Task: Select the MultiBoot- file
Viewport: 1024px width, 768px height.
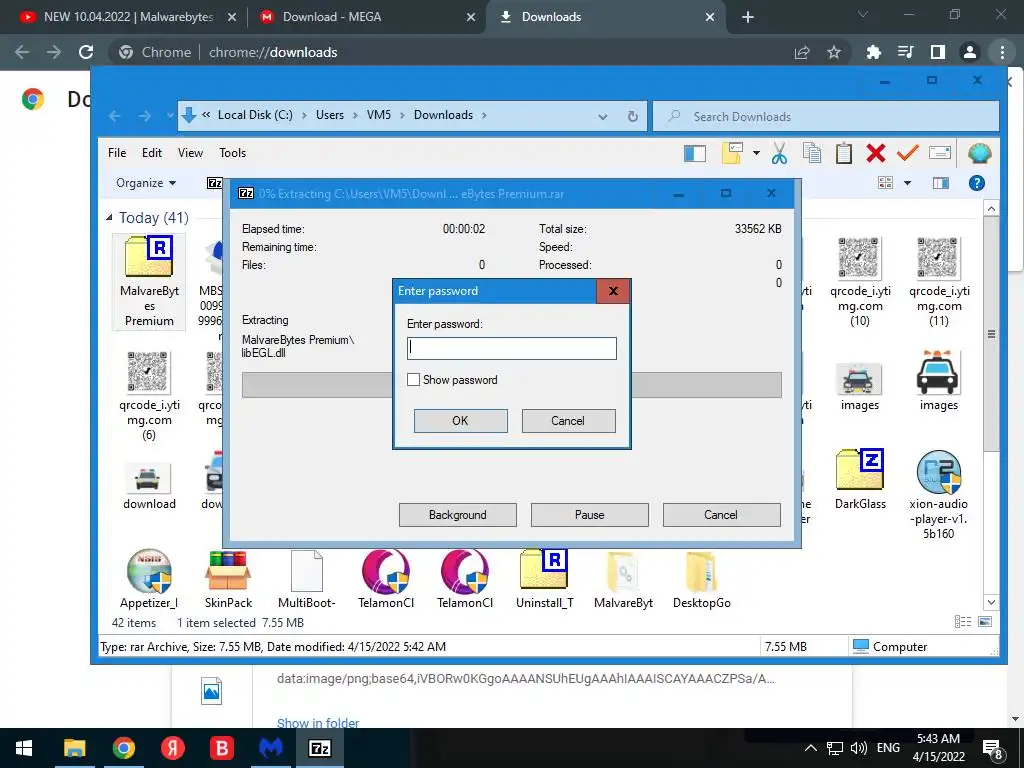Action: coord(307,579)
